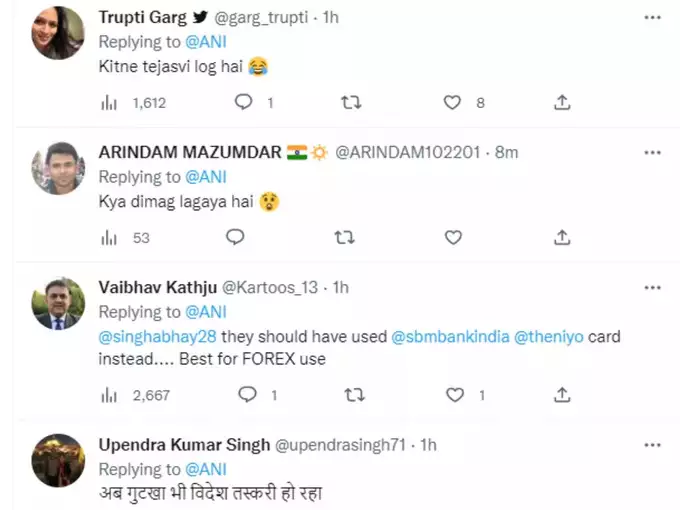Screen dimensions: 680x510
Task: View analytics on Arindam Mazumdar's tweet
Action: tap(109, 238)
